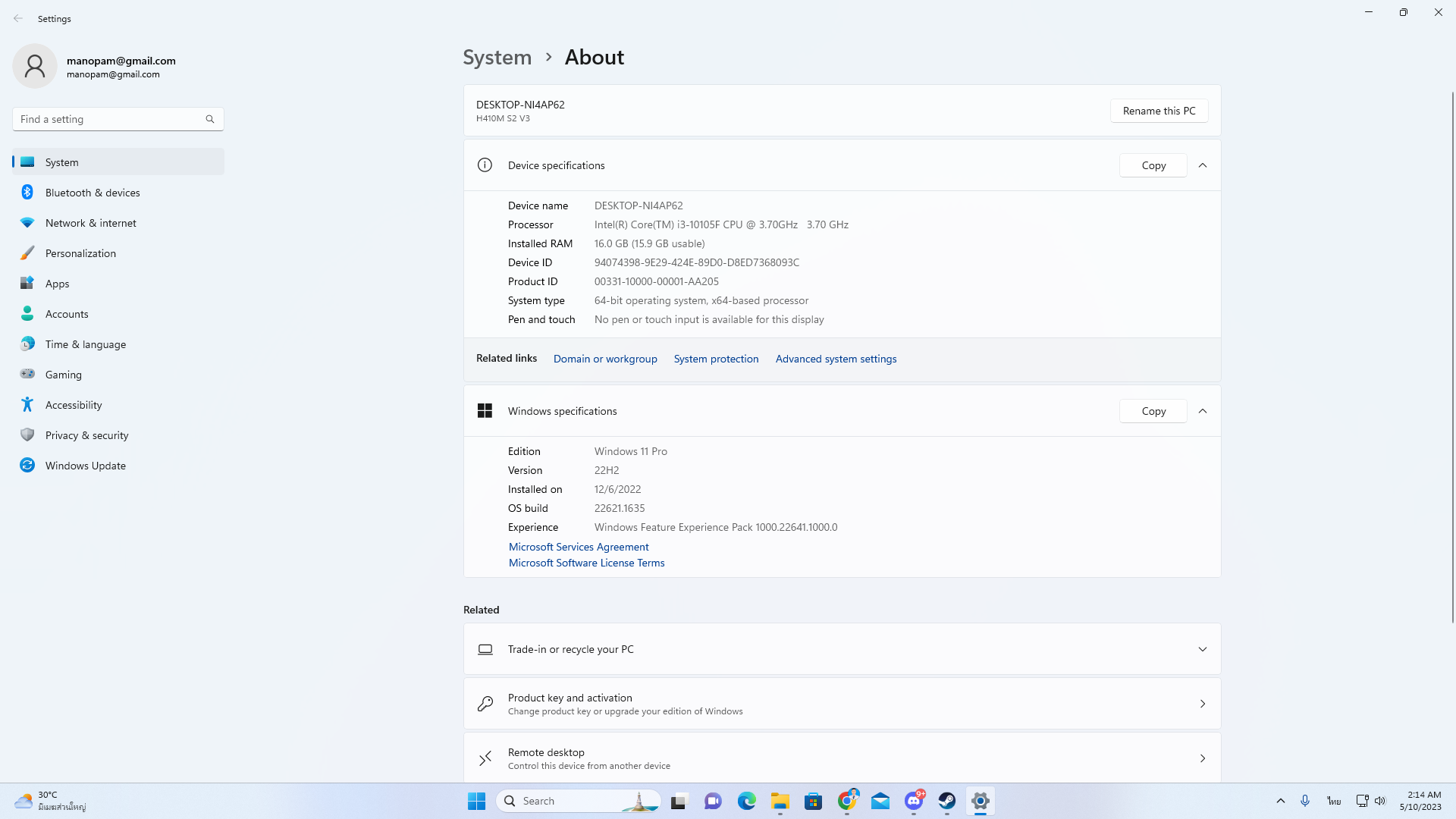The image size is (1456, 819).
Task: Open Mail app from taskbar
Action: coord(880,801)
